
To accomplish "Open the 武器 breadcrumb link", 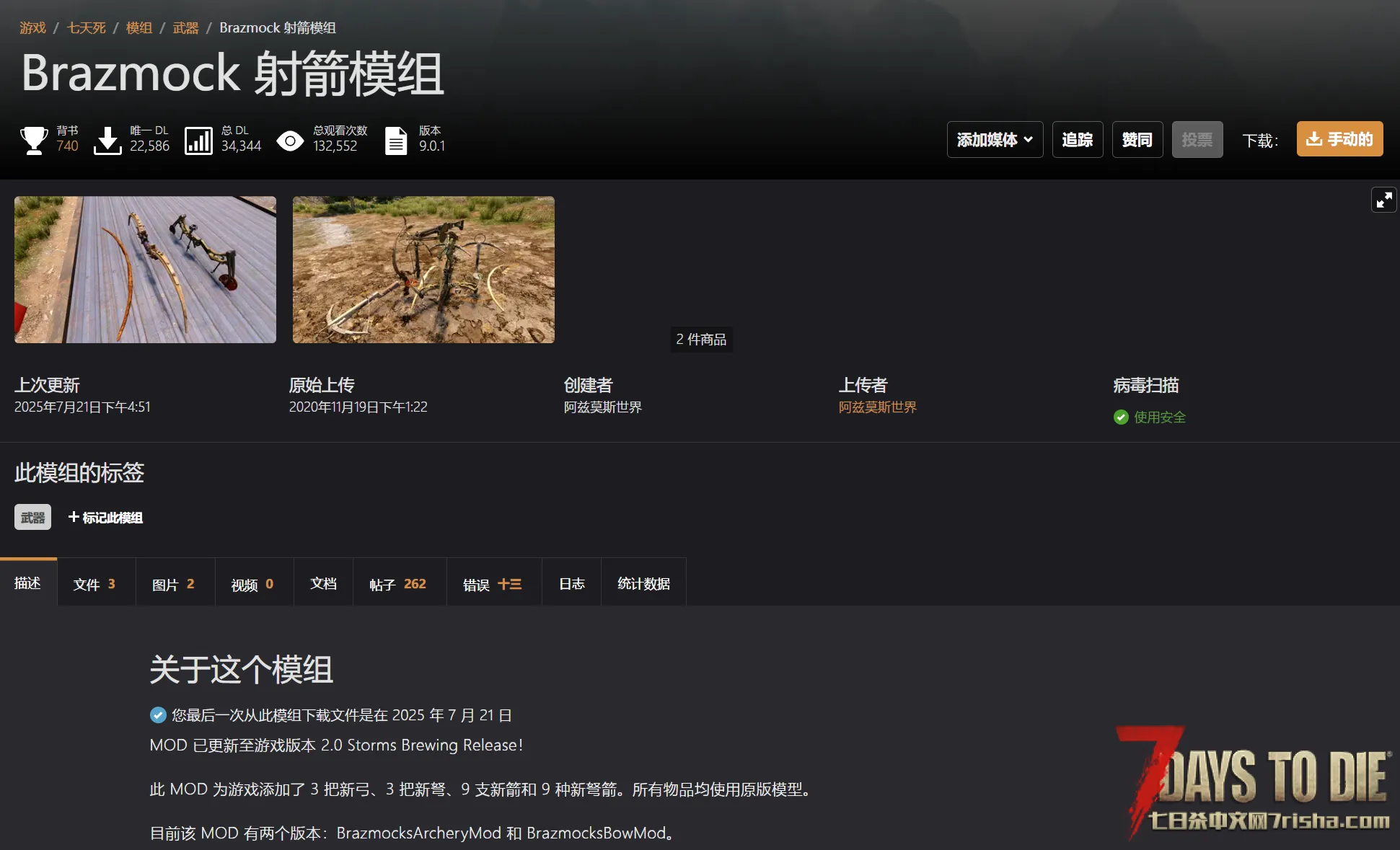I will (185, 27).
